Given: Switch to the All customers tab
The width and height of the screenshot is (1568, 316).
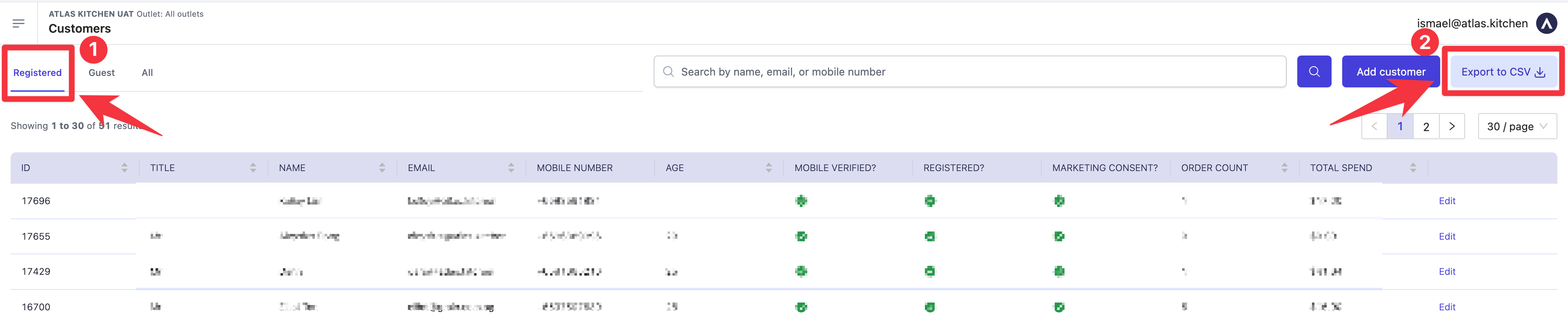Looking at the screenshot, I should click(147, 73).
